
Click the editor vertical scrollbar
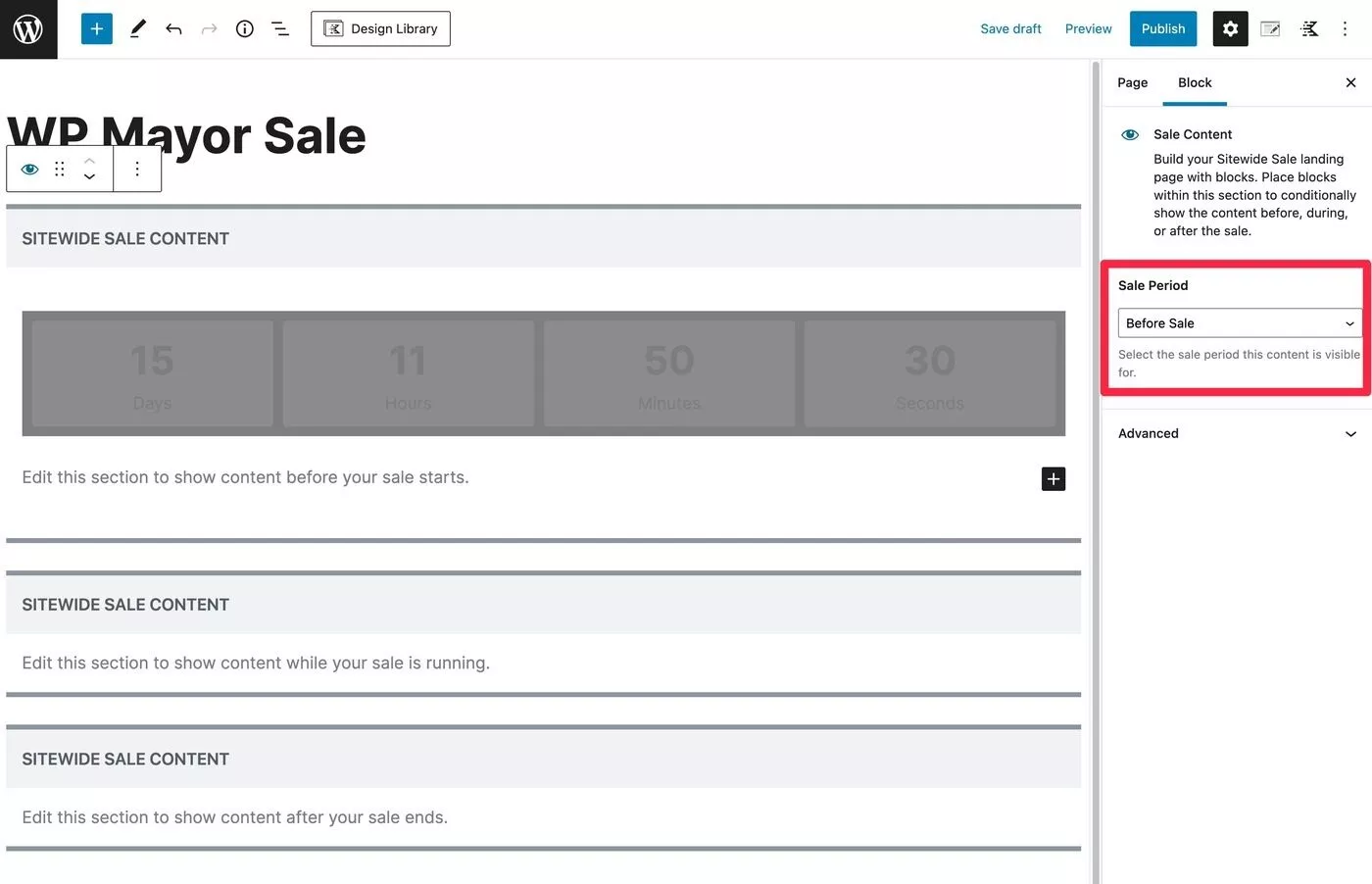pos(1096,470)
